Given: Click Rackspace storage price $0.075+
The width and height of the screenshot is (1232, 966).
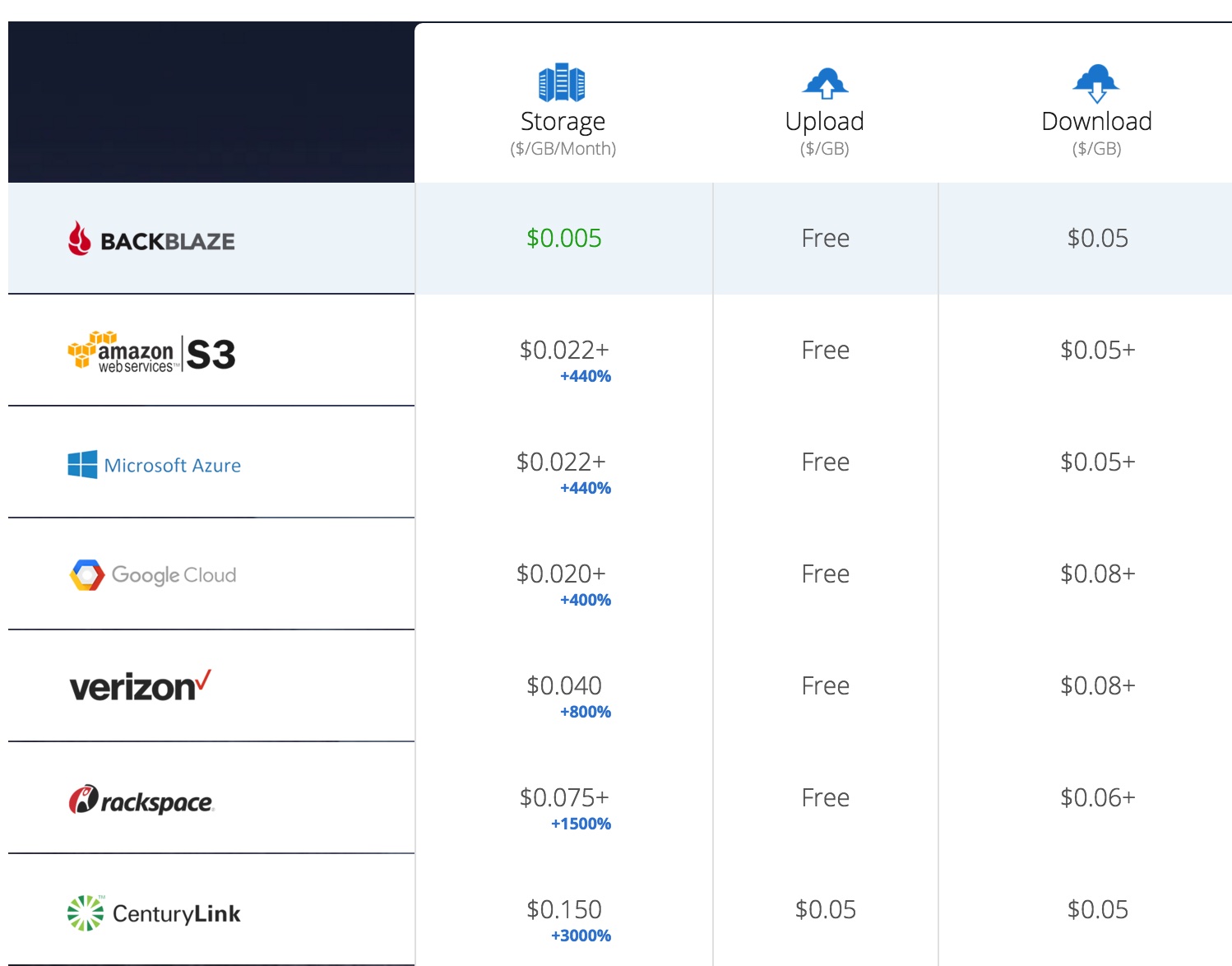Looking at the screenshot, I should tap(564, 798).
